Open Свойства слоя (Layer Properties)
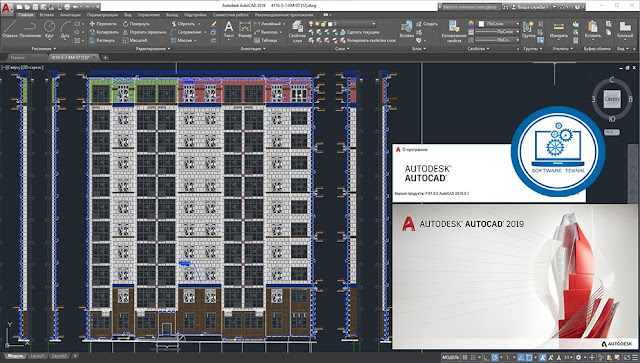640x363 pixels. click(x=297, y=31)
